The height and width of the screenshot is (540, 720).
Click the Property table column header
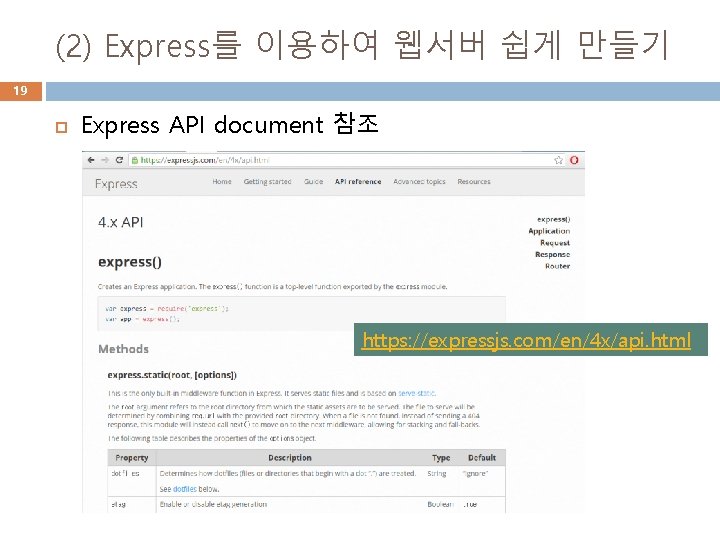(132, 458)
